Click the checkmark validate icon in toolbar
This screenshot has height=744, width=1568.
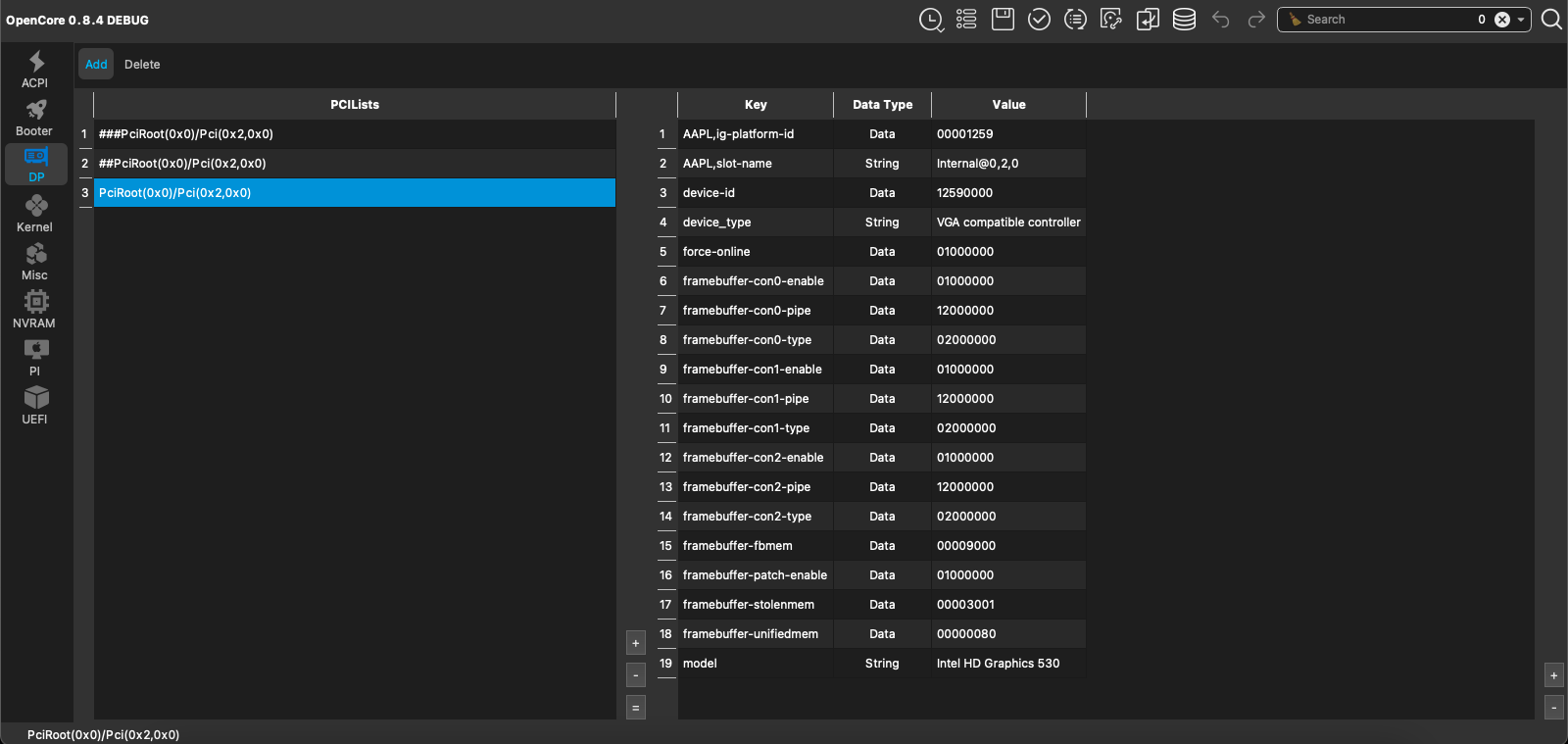1039,20
